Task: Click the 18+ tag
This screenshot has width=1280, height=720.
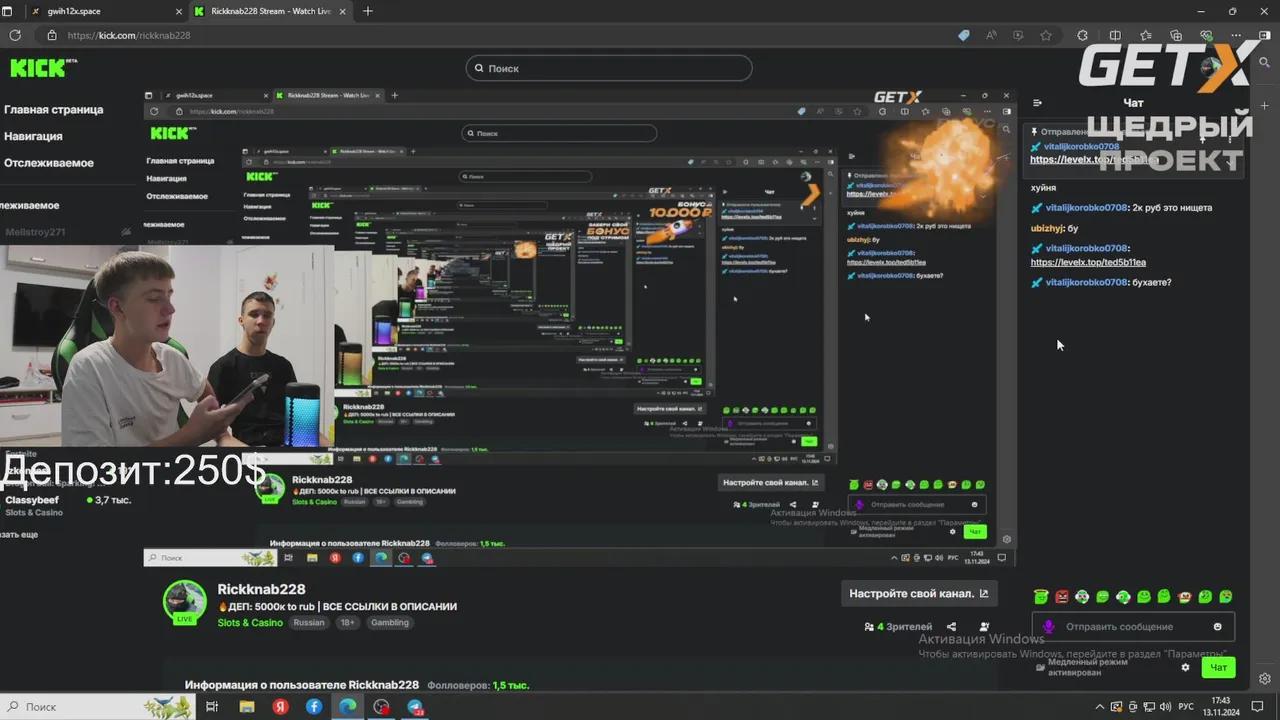Action: coord(347,622)
